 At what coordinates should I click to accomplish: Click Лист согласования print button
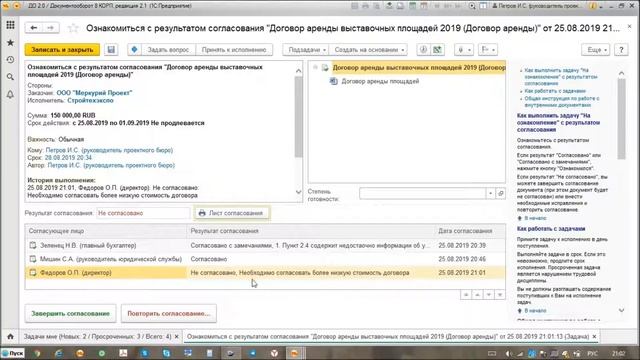coord(231,213)
